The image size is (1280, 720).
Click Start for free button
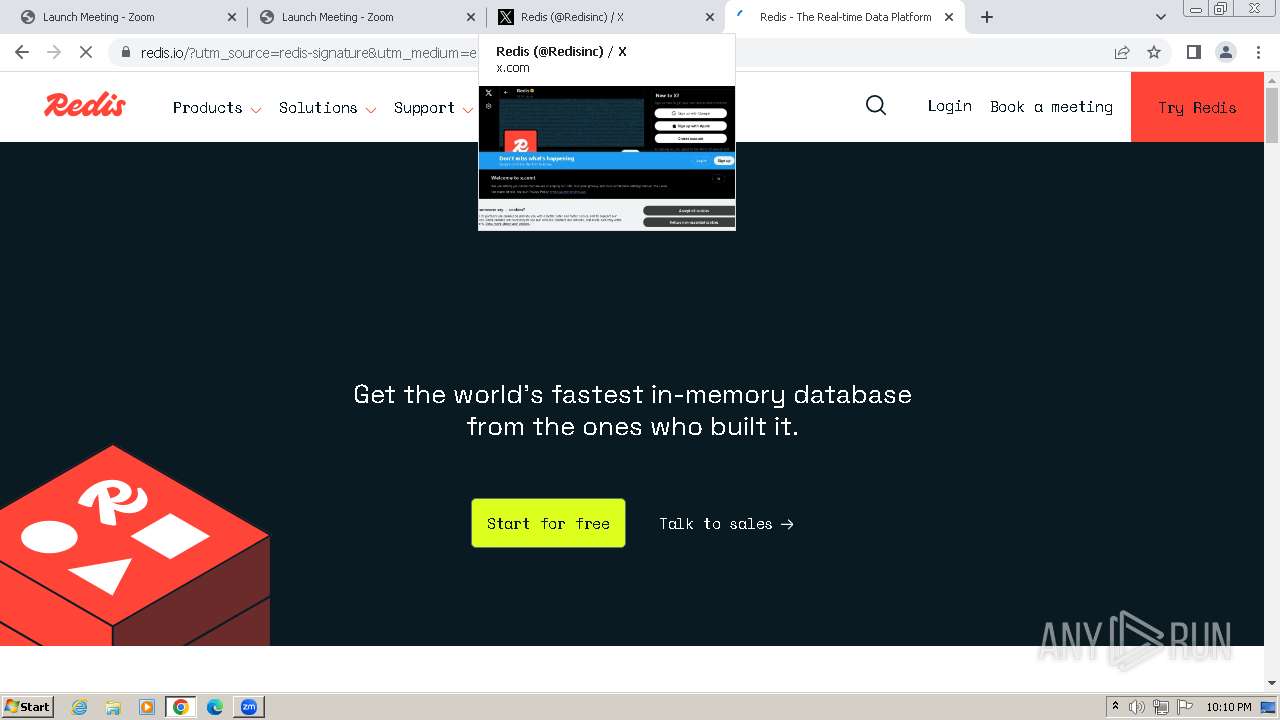point(548,523)
